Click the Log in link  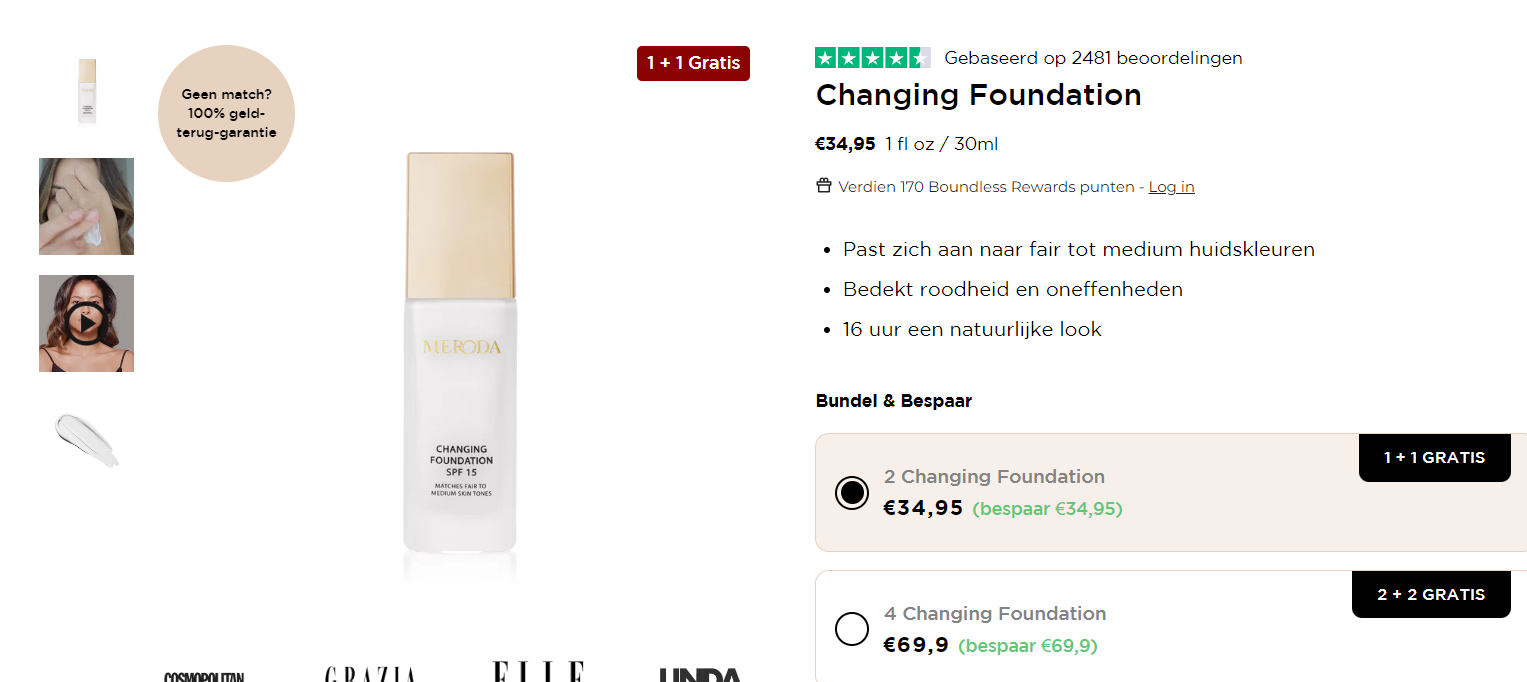tap(1171, 187)
